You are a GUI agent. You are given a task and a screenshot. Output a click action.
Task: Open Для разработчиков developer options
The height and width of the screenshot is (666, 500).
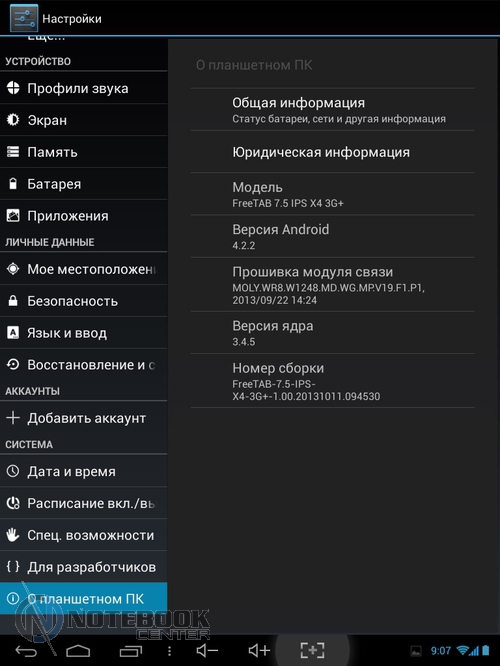point(84,567)
